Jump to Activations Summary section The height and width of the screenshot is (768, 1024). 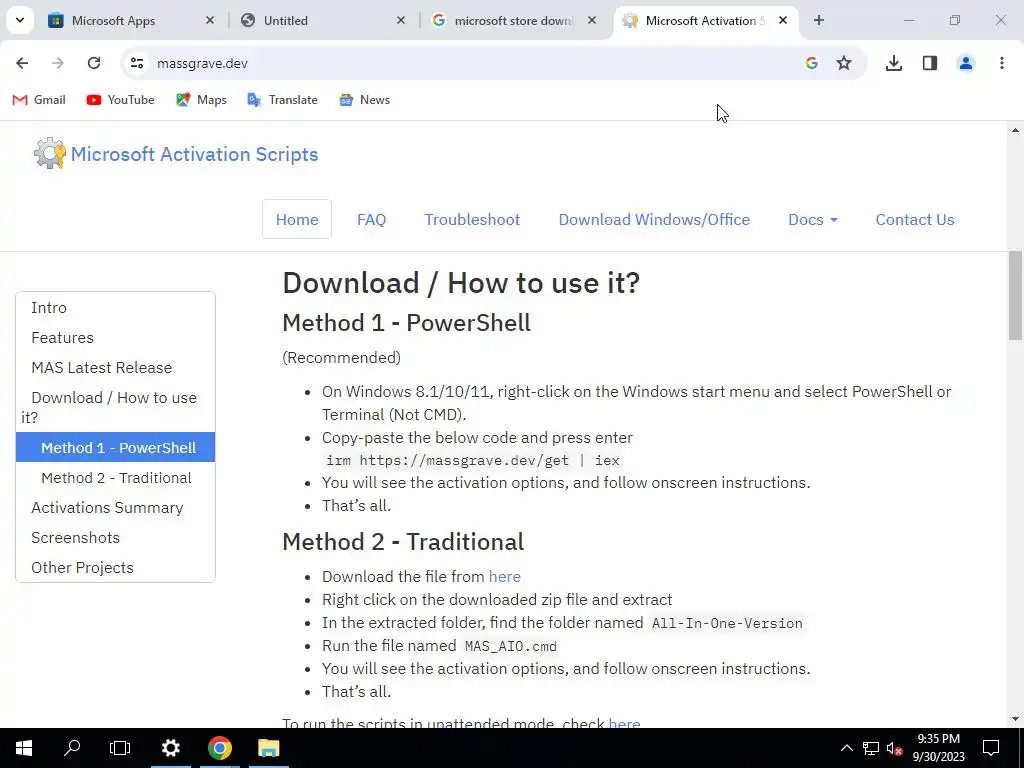click(x=107, y=507)
